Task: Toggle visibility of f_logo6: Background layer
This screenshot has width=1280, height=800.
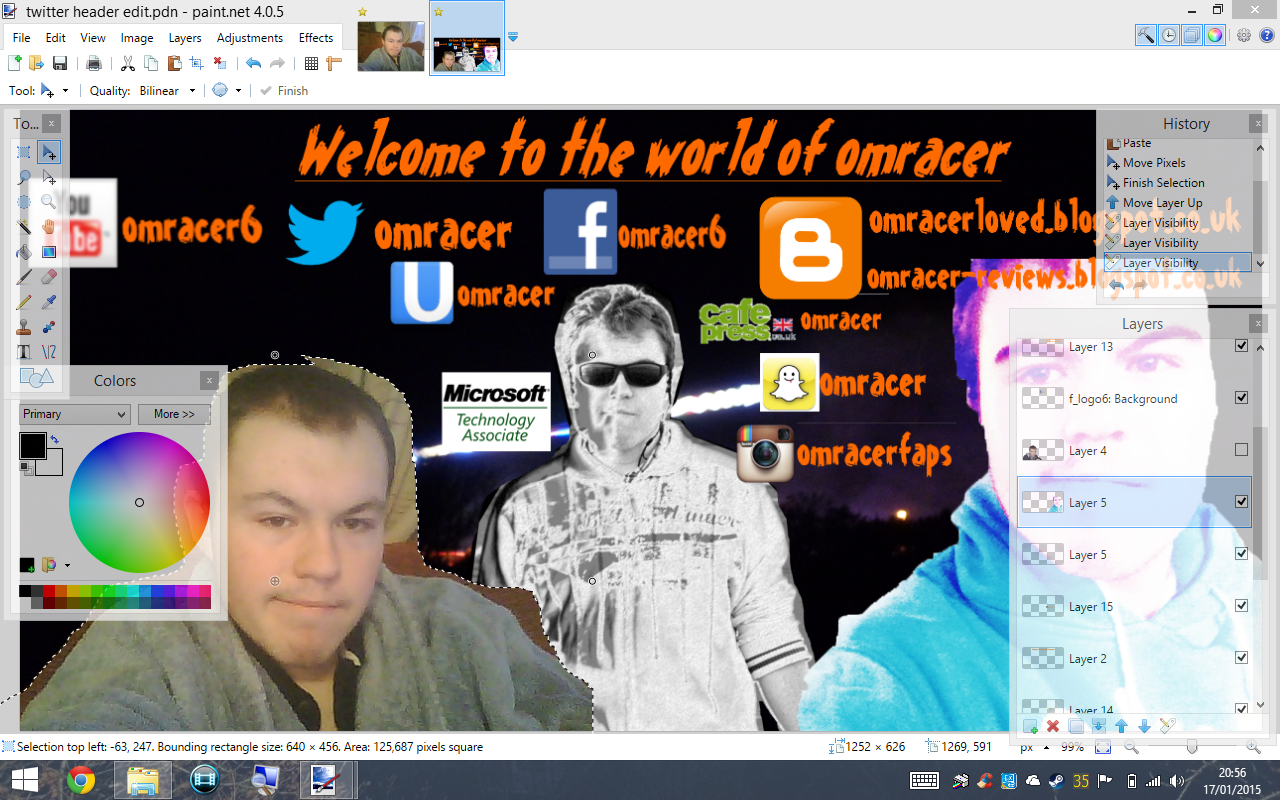Action: (x=1242, y=398)
